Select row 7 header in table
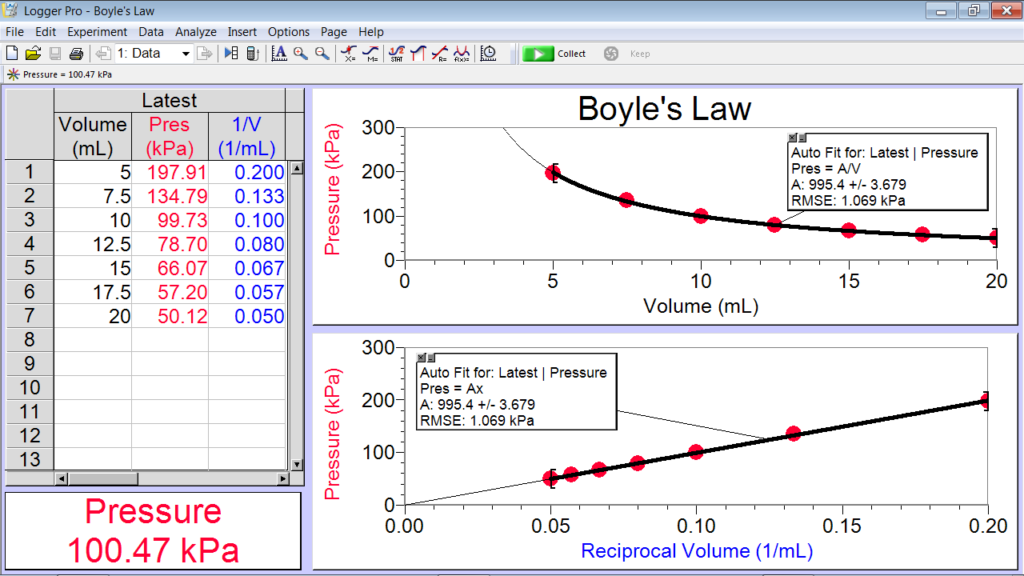This screenshot has height=576, width=1024. [29, 316]
